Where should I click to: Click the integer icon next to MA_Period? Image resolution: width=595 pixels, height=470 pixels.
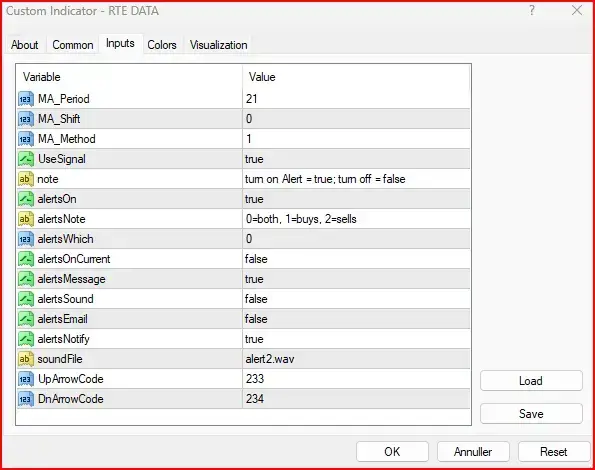coord(26,99)
